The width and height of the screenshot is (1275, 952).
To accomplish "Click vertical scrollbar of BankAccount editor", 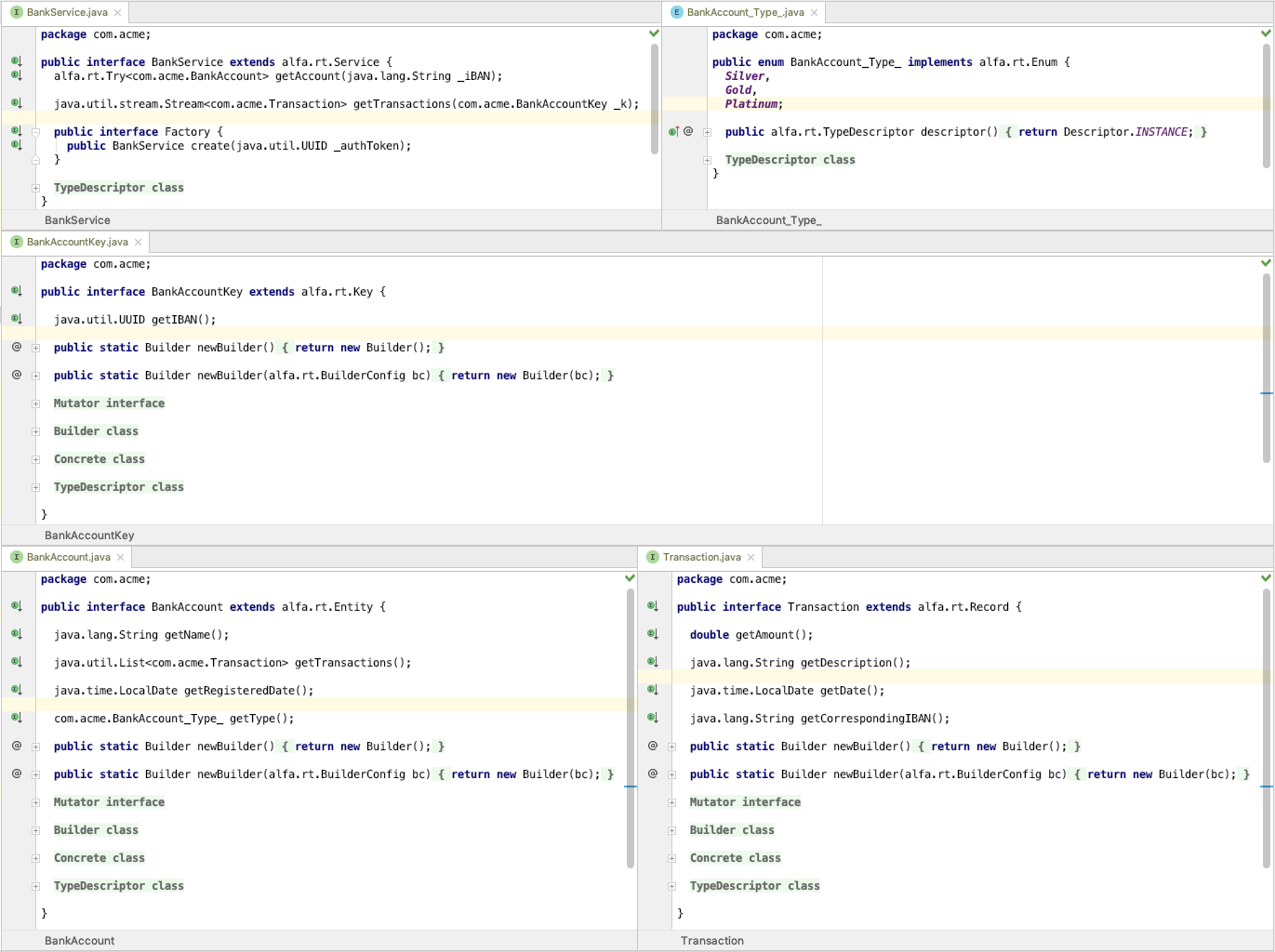I will tap(631, 728).
